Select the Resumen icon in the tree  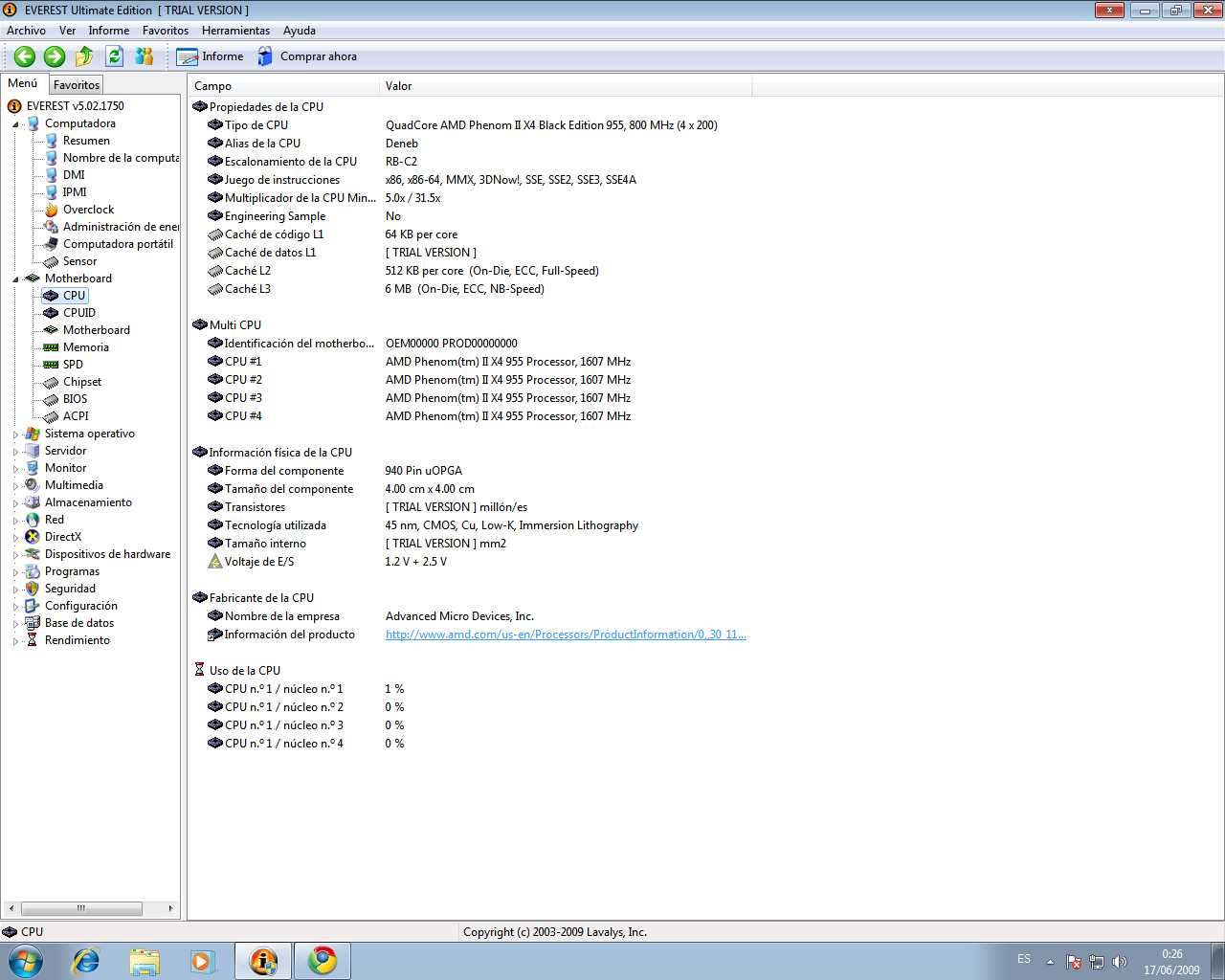click(x=52, y=141)
